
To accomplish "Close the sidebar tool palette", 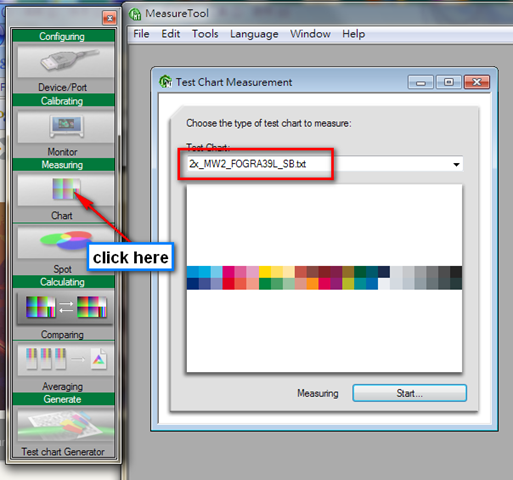I will pyautogui.click(x=109, y=18).
